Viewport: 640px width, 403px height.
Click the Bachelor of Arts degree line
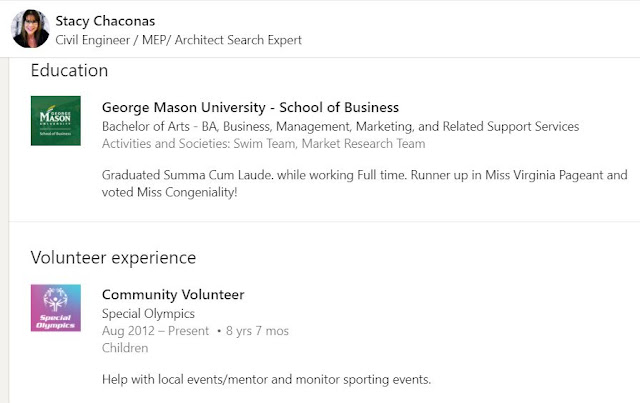(340, 127)
